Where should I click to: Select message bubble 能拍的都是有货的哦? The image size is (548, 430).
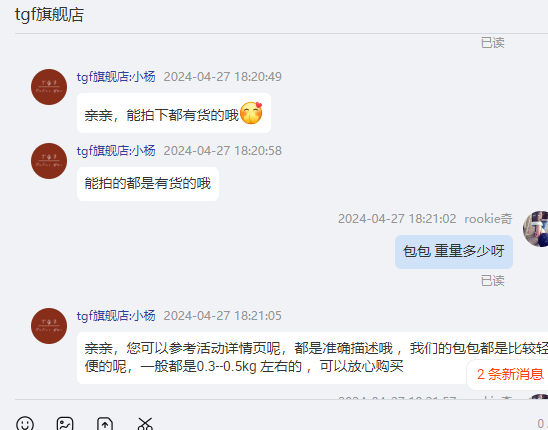148,184
